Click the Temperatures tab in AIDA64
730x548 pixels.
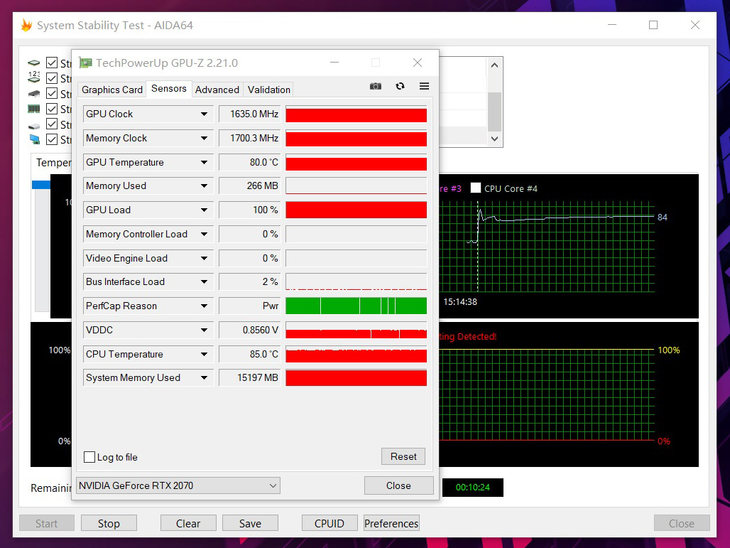click(x=53, y=162)
